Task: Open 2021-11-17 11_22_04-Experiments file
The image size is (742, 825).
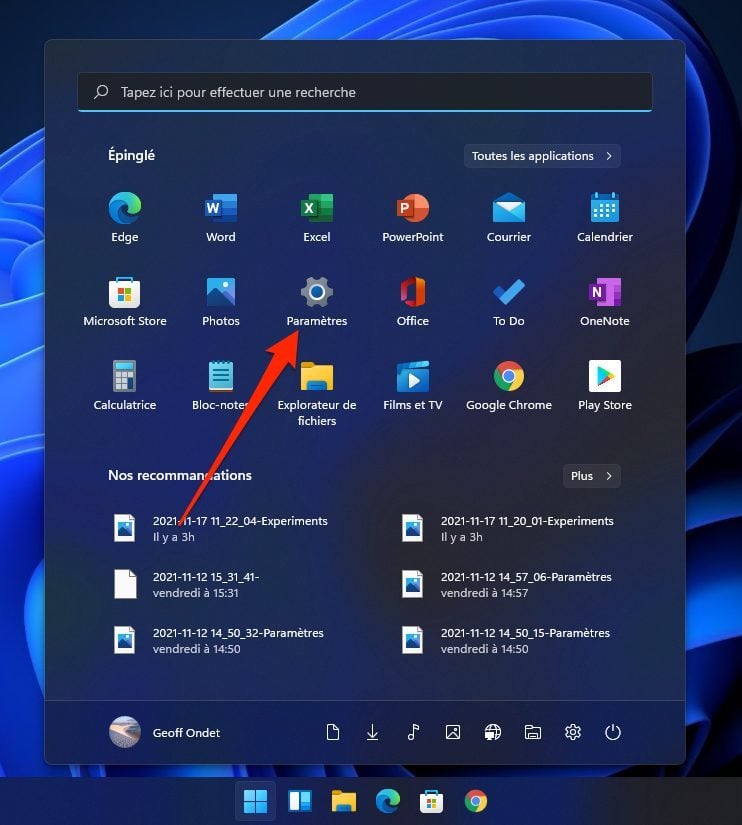Action: click(x=221, y=529)
